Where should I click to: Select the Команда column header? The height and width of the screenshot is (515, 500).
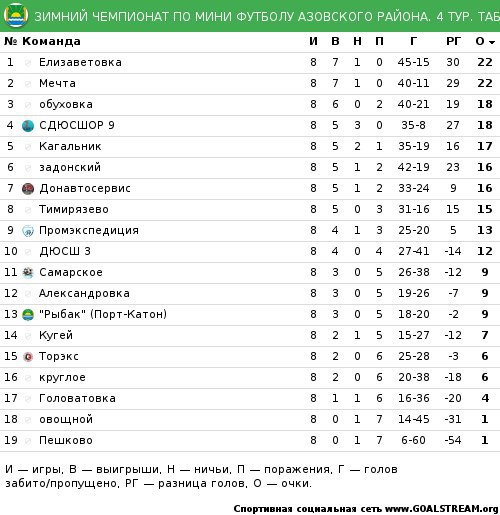pos(51,41)
